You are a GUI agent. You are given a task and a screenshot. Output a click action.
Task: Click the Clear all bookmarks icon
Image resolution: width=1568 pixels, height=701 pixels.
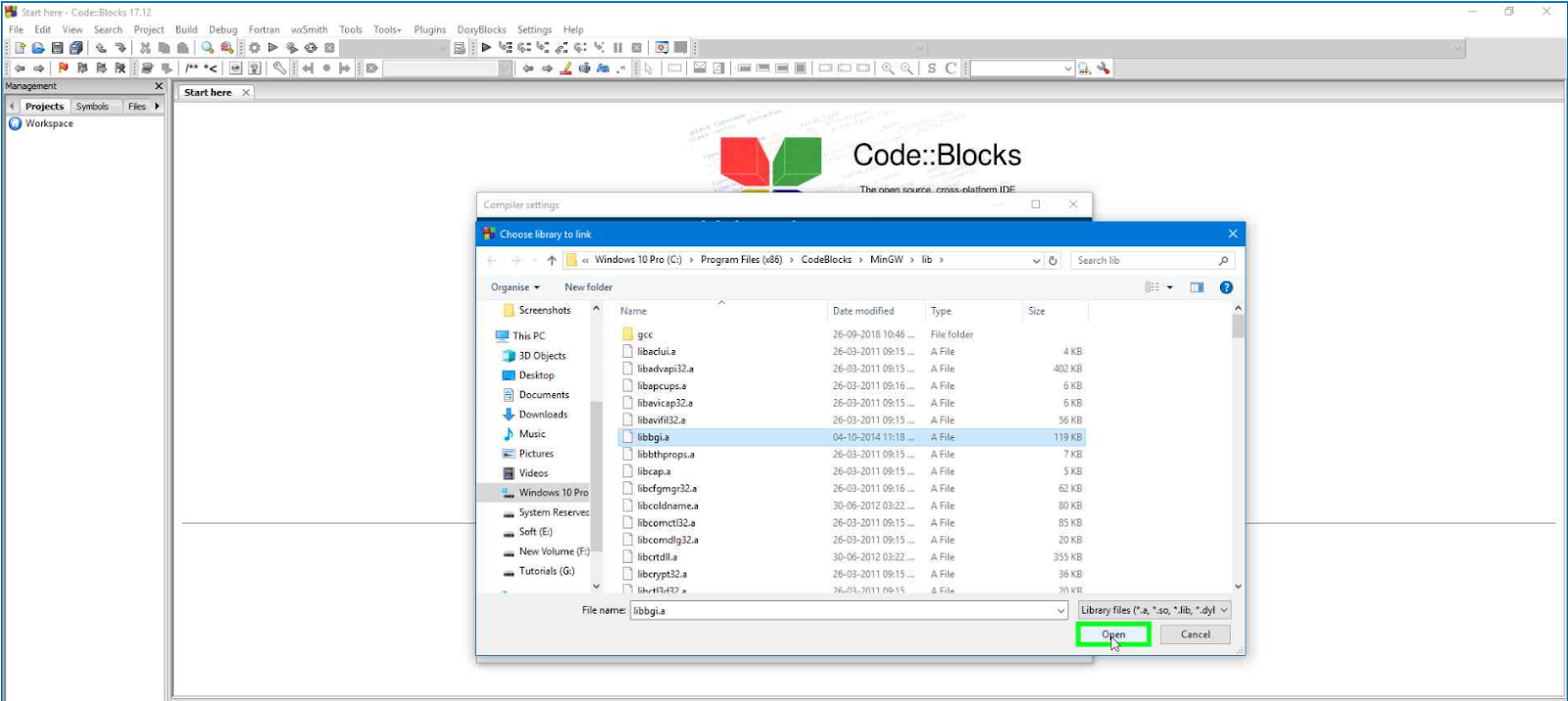click(121, 69)
